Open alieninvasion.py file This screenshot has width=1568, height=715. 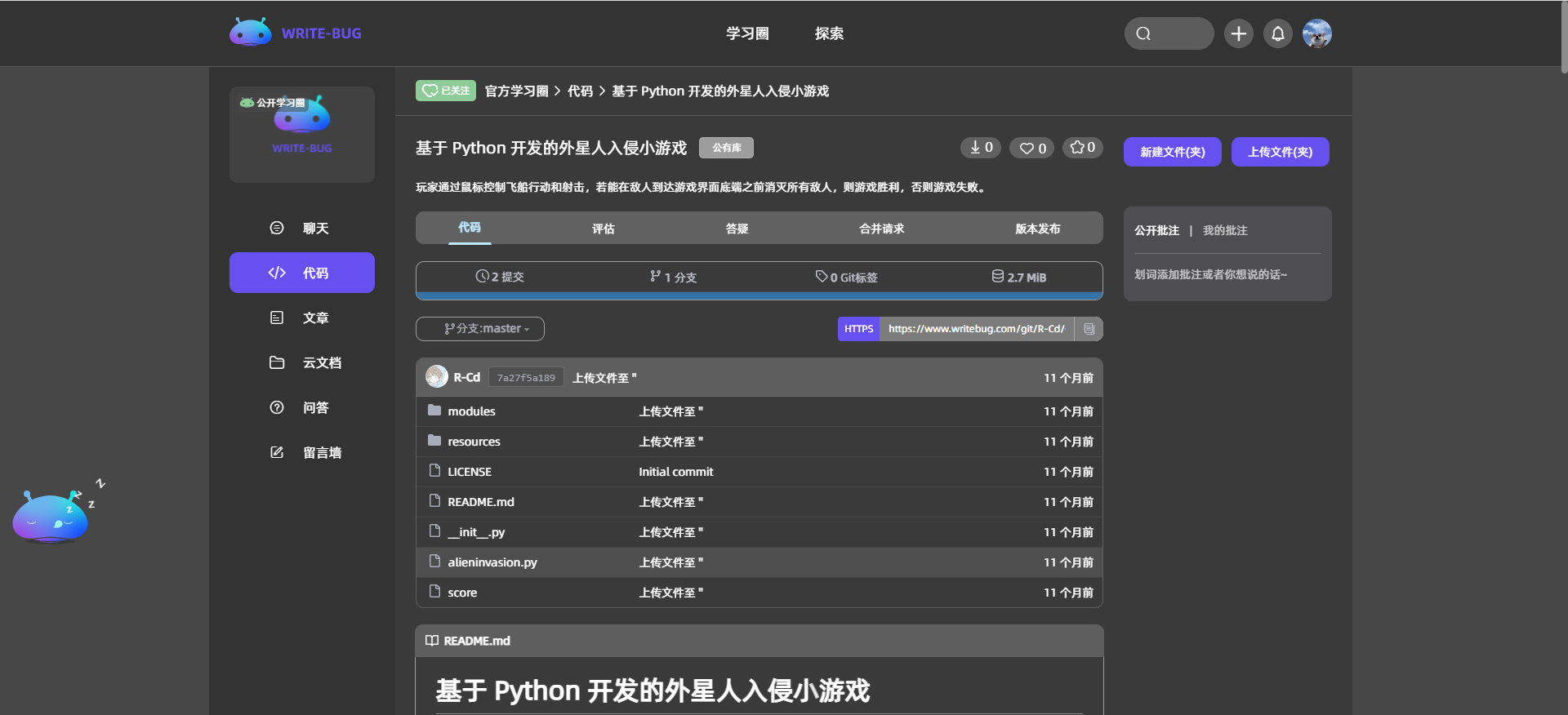pyautogui.click(x=492, y=562)
